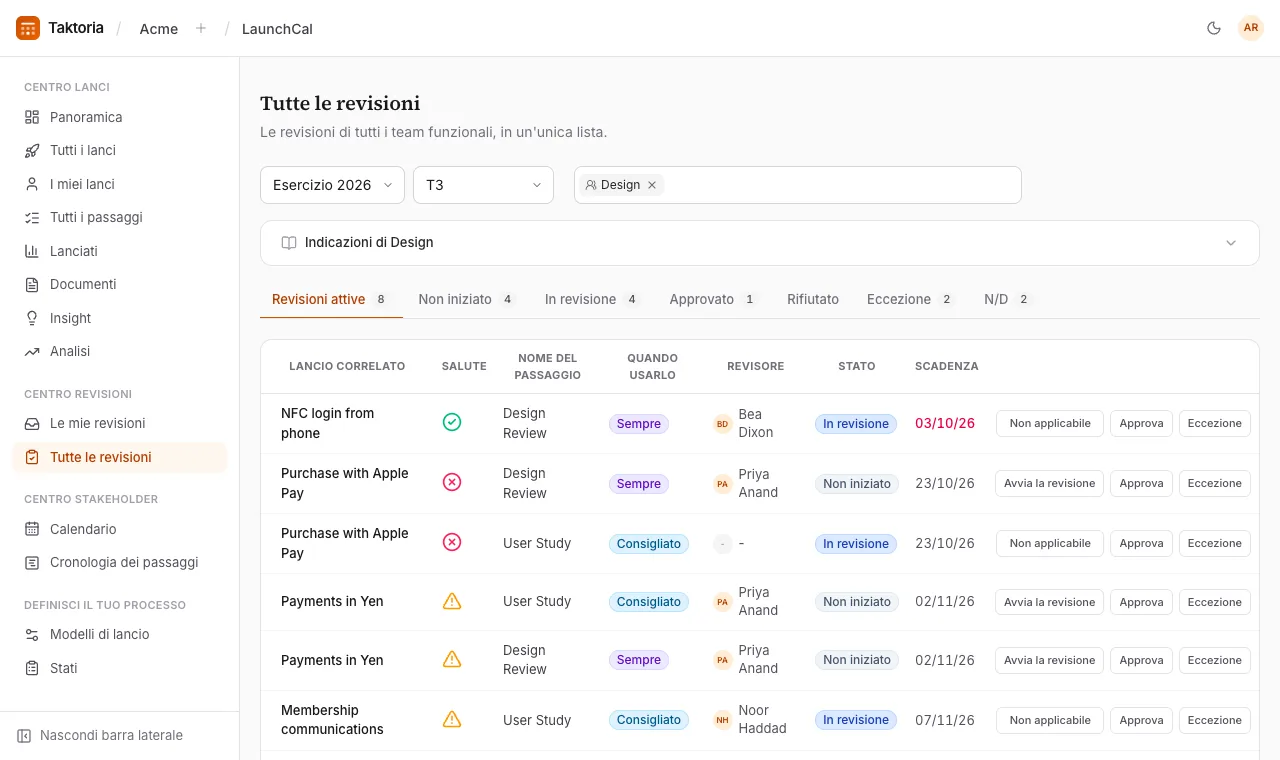Open Calendario page
1280x760 pixels.
coord(120,529)
